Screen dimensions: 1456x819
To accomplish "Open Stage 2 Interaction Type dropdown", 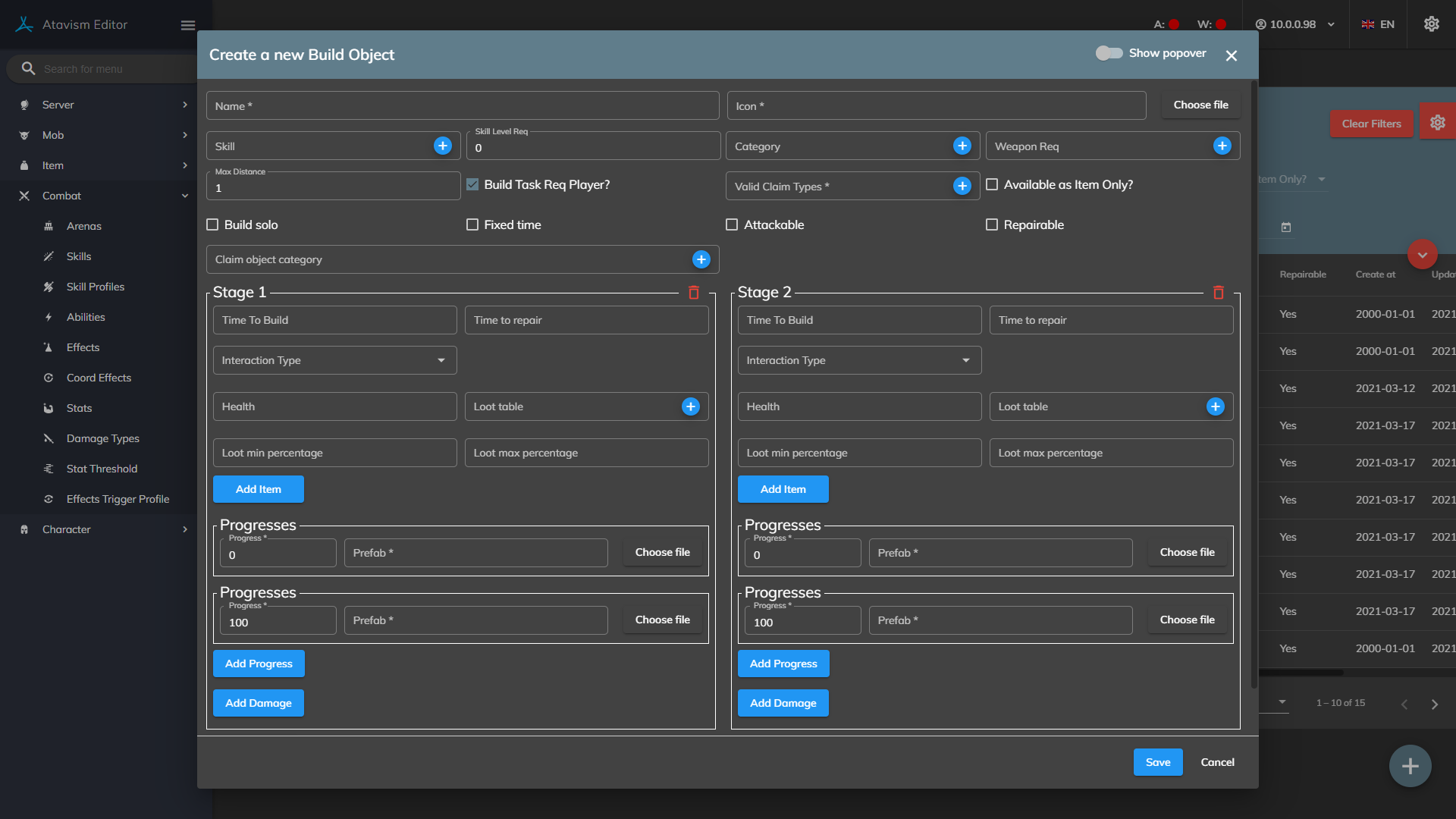I will click(x=859, y=360).
